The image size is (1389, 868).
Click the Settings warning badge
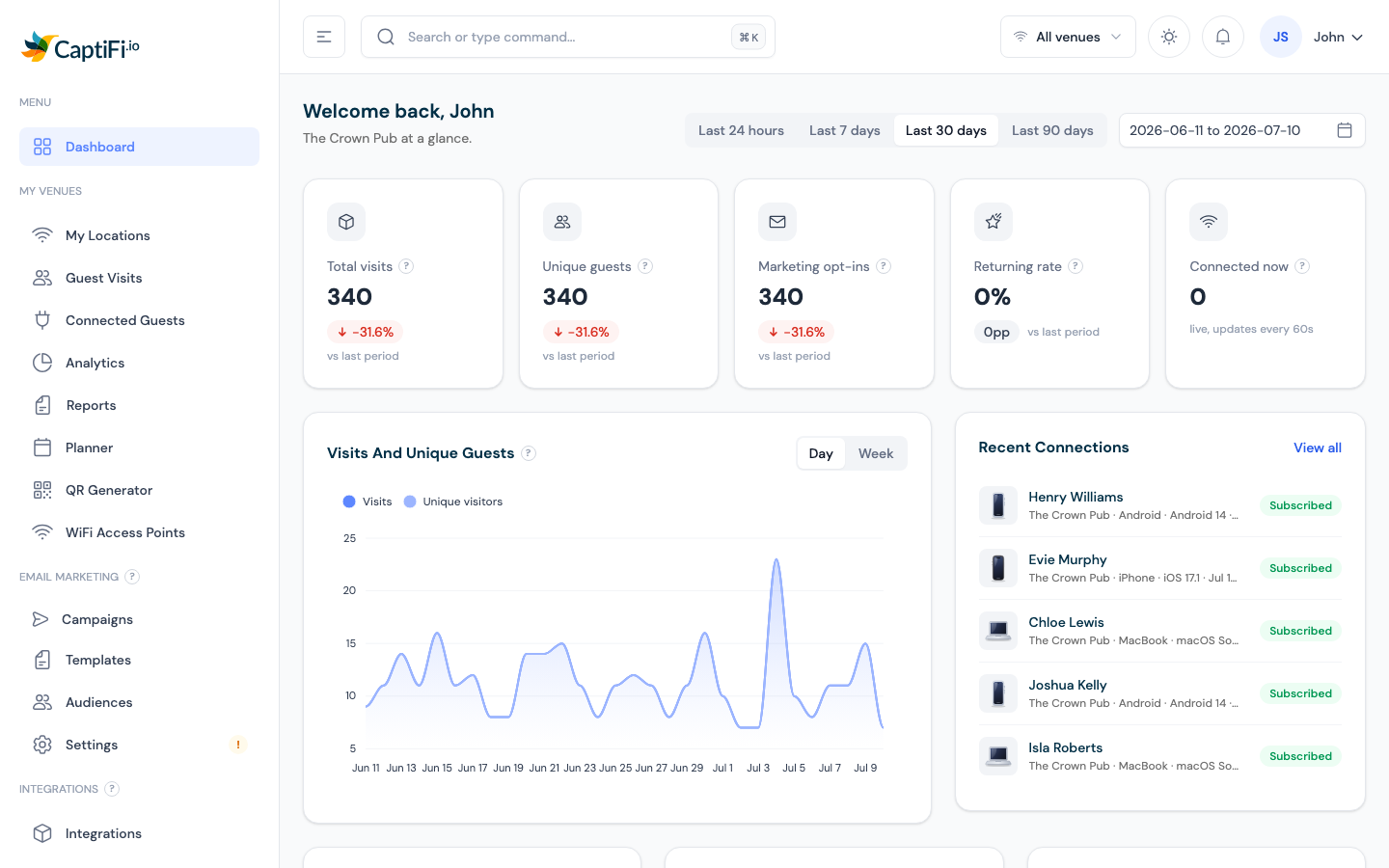click(x=238, y=745)
